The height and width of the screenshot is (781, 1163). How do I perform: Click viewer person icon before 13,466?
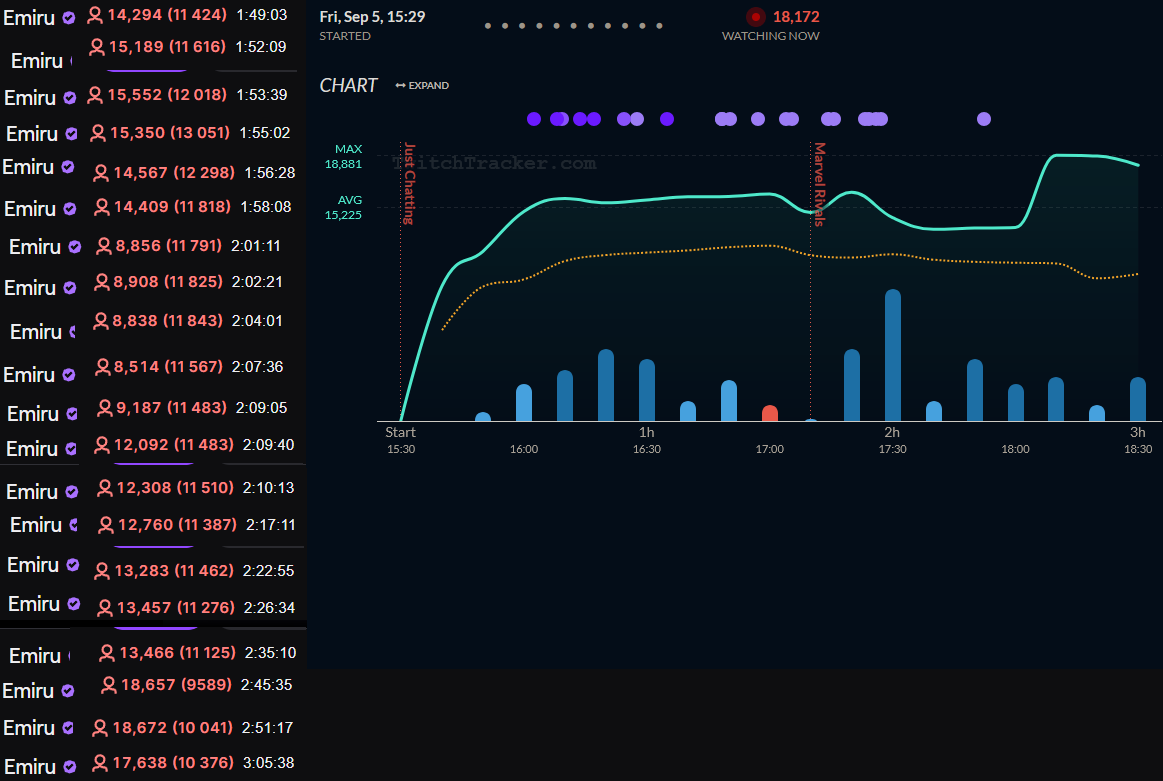click(x=107, y=653)
